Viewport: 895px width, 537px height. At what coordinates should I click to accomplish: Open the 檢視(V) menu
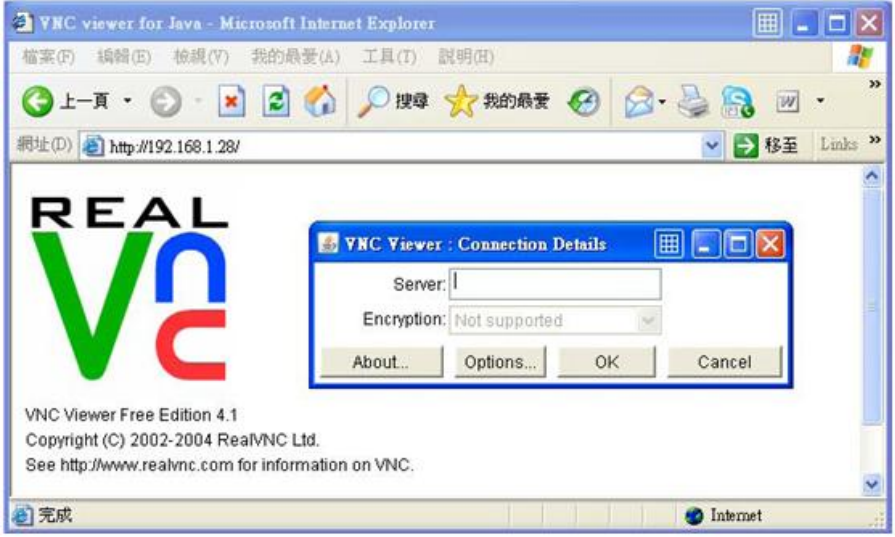(201, 57)
